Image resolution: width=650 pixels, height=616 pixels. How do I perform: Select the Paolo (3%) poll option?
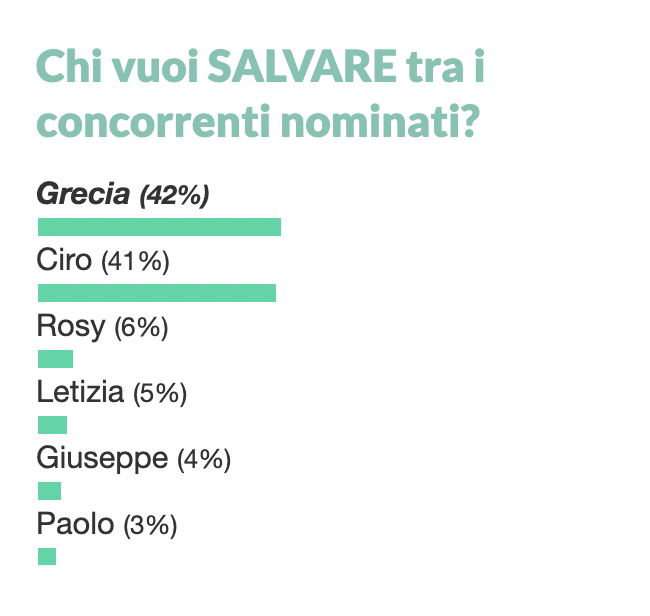tap(107, 524)
